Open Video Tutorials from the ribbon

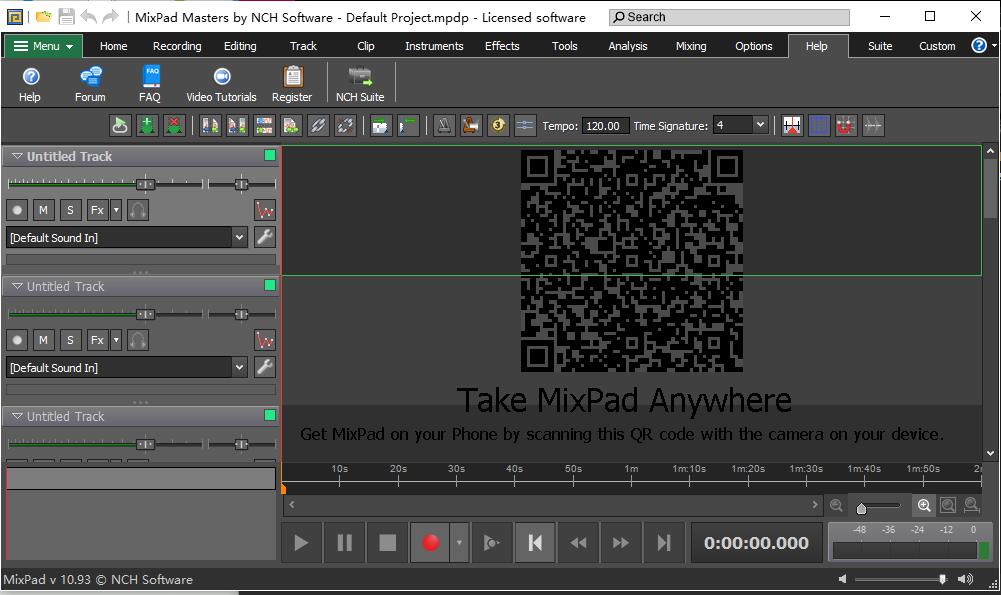click(220, 82)
